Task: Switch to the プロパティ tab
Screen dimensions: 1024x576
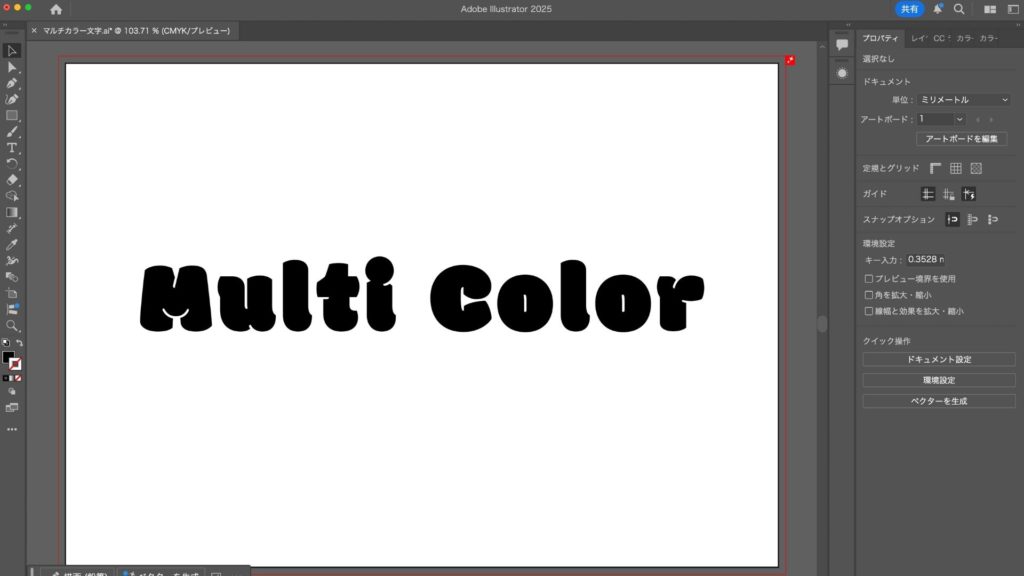Action: point(881,38)
